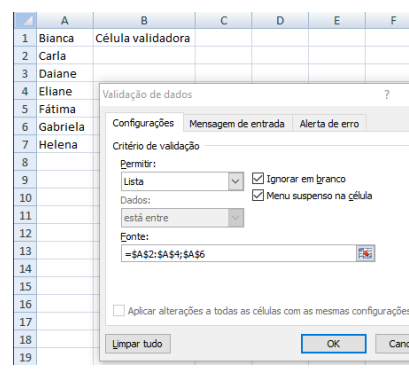This screenshot has height=375, width=409.
Task: Switch to Mensagem de entrada tab
Action: tap(237, 124)
